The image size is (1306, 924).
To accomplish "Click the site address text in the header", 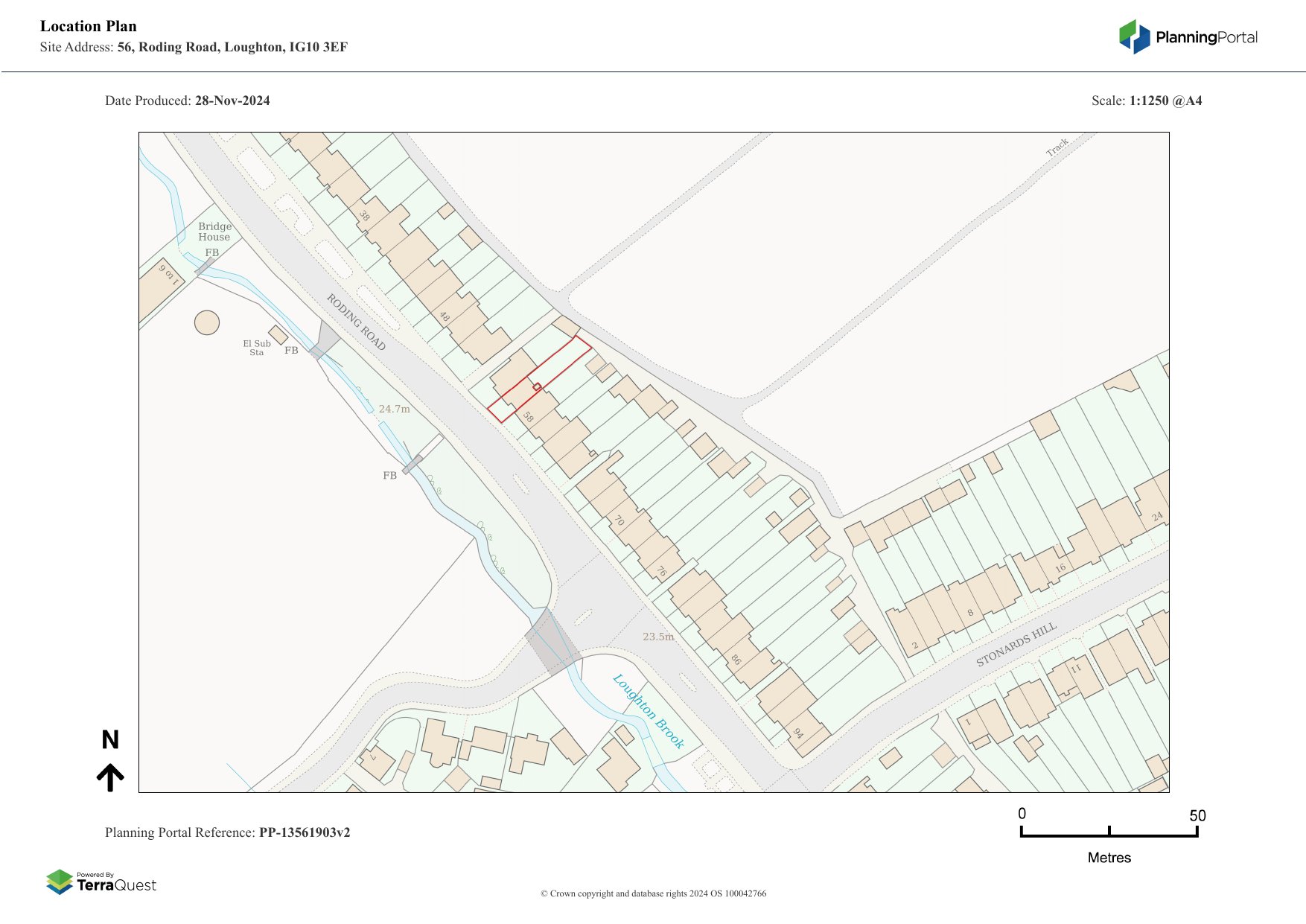I will (194, 47).
